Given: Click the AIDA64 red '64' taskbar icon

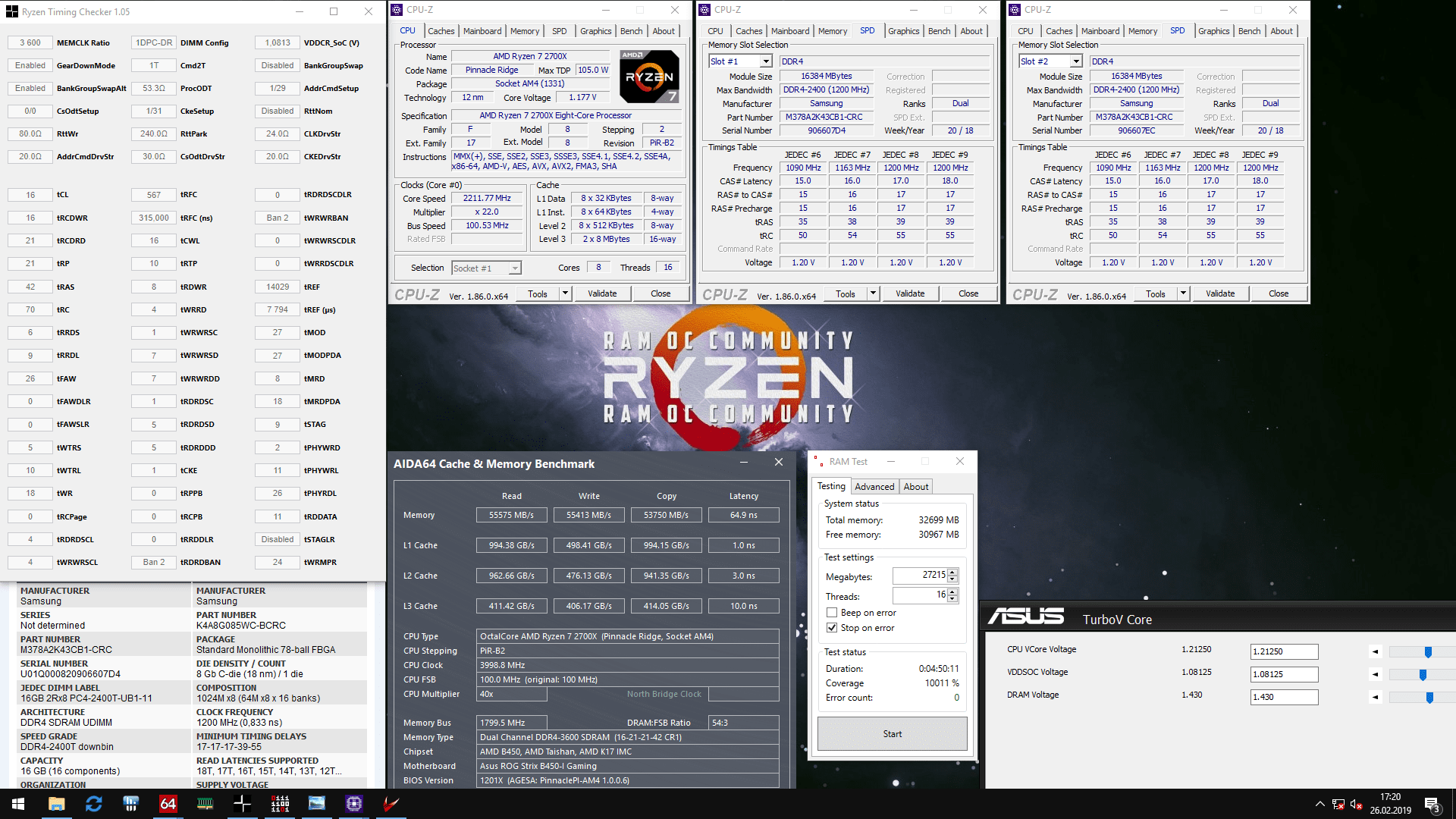Looking at the screenshot, I should click(168, 804).
